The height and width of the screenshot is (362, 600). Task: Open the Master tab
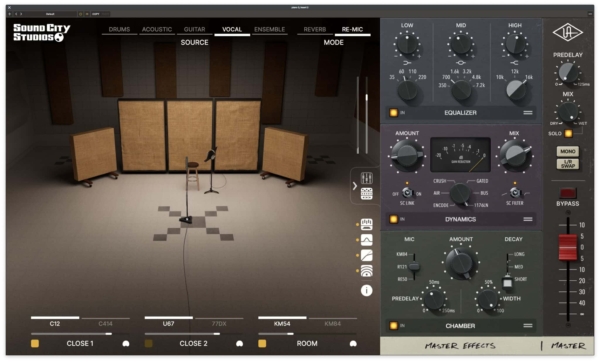[x=568, y=346]
